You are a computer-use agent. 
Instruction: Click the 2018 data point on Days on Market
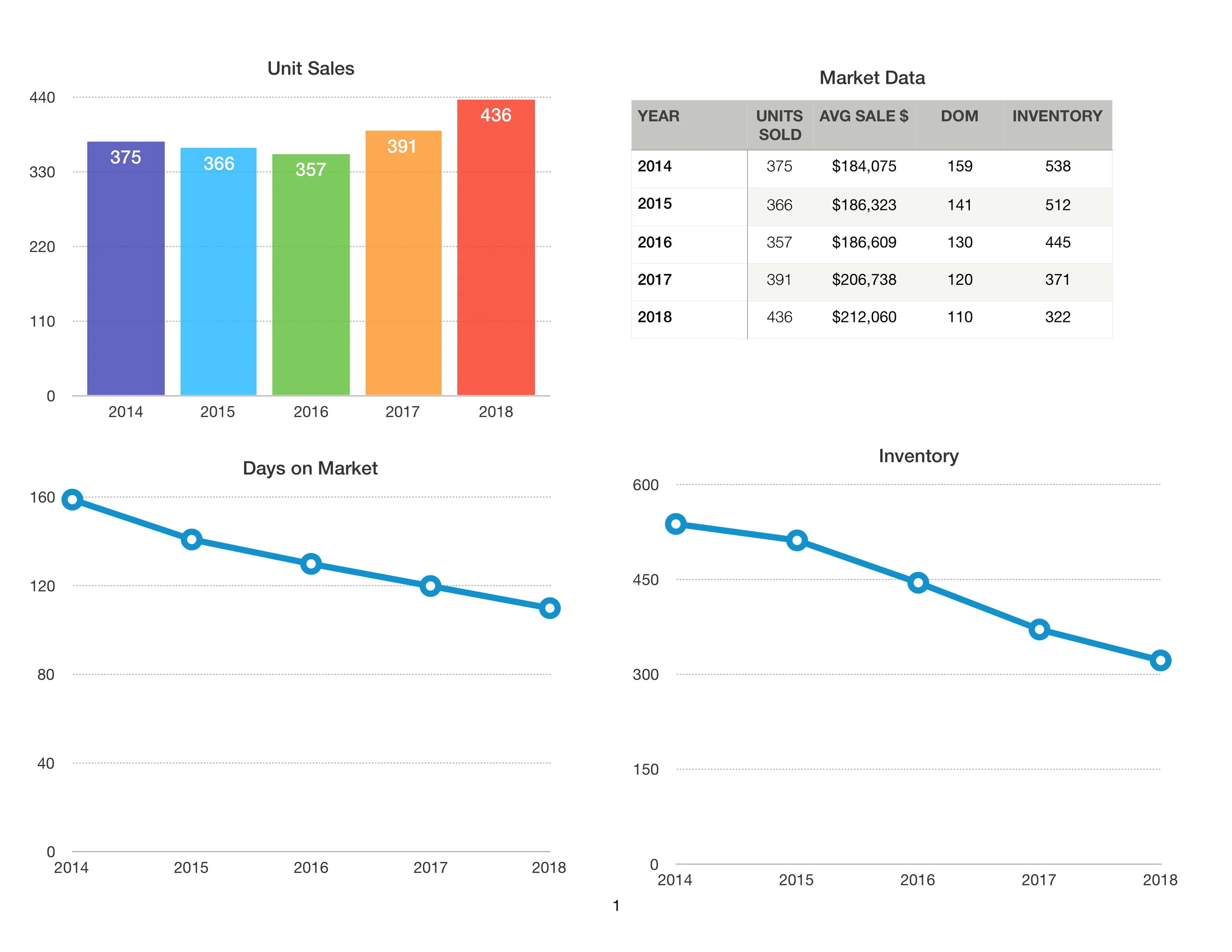point(549,608)
